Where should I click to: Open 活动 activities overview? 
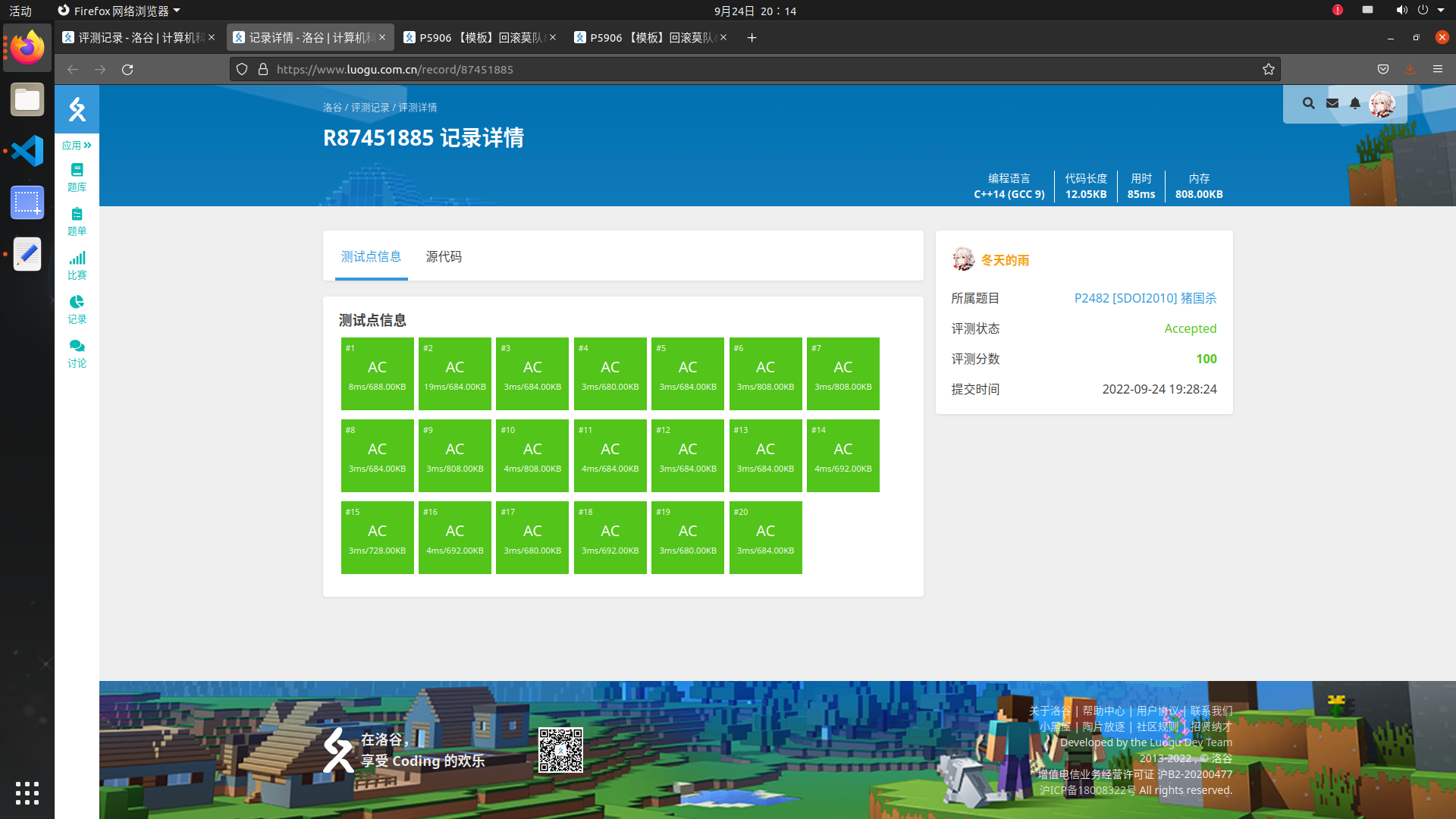(x=20, y=11)
